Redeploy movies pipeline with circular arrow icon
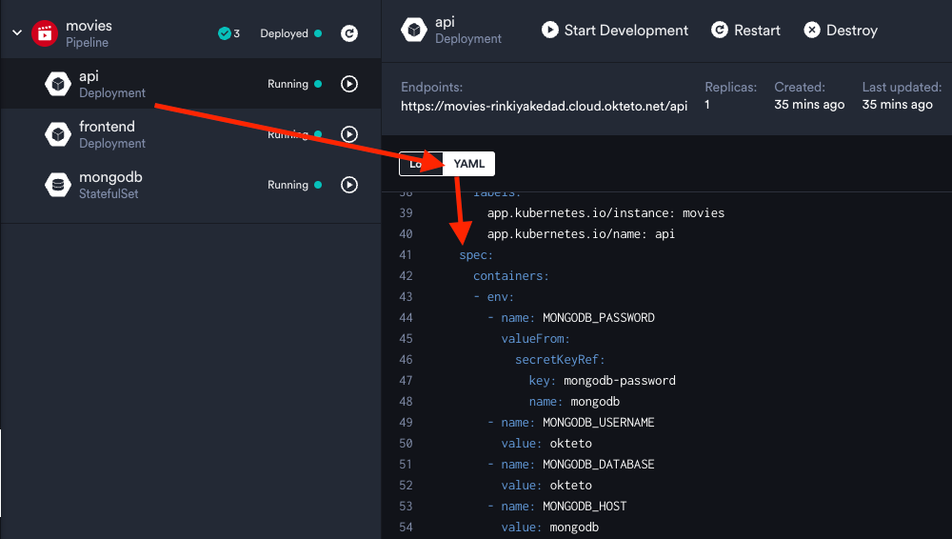Viewport: 952px width, 539px height. point(349,33)
